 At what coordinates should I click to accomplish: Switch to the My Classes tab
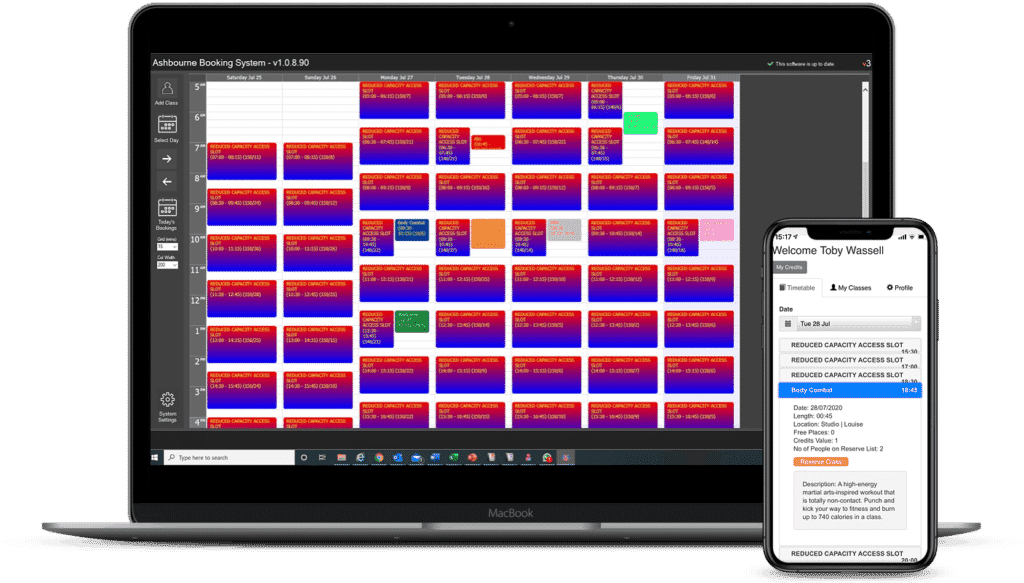tap(851, 288)
